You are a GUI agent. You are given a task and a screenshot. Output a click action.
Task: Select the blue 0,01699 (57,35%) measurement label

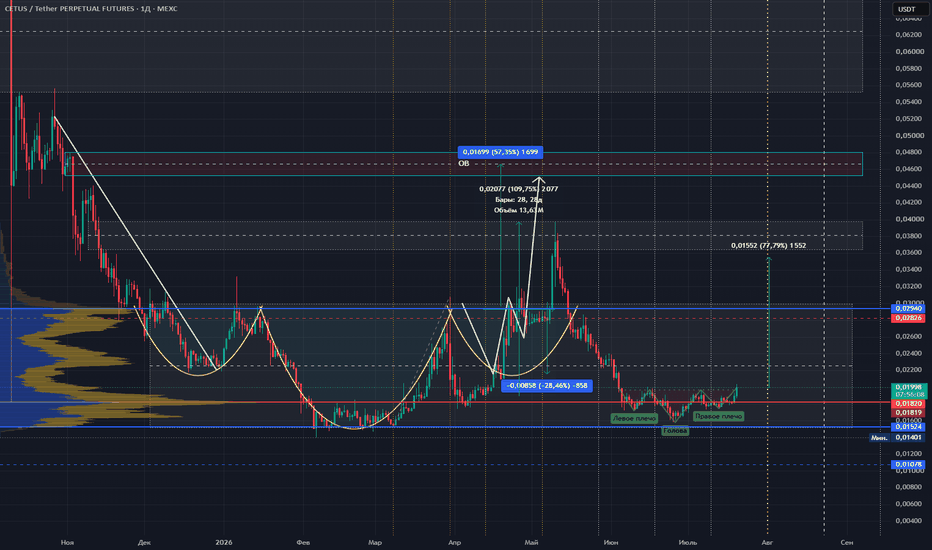click(x=500, y=152)
